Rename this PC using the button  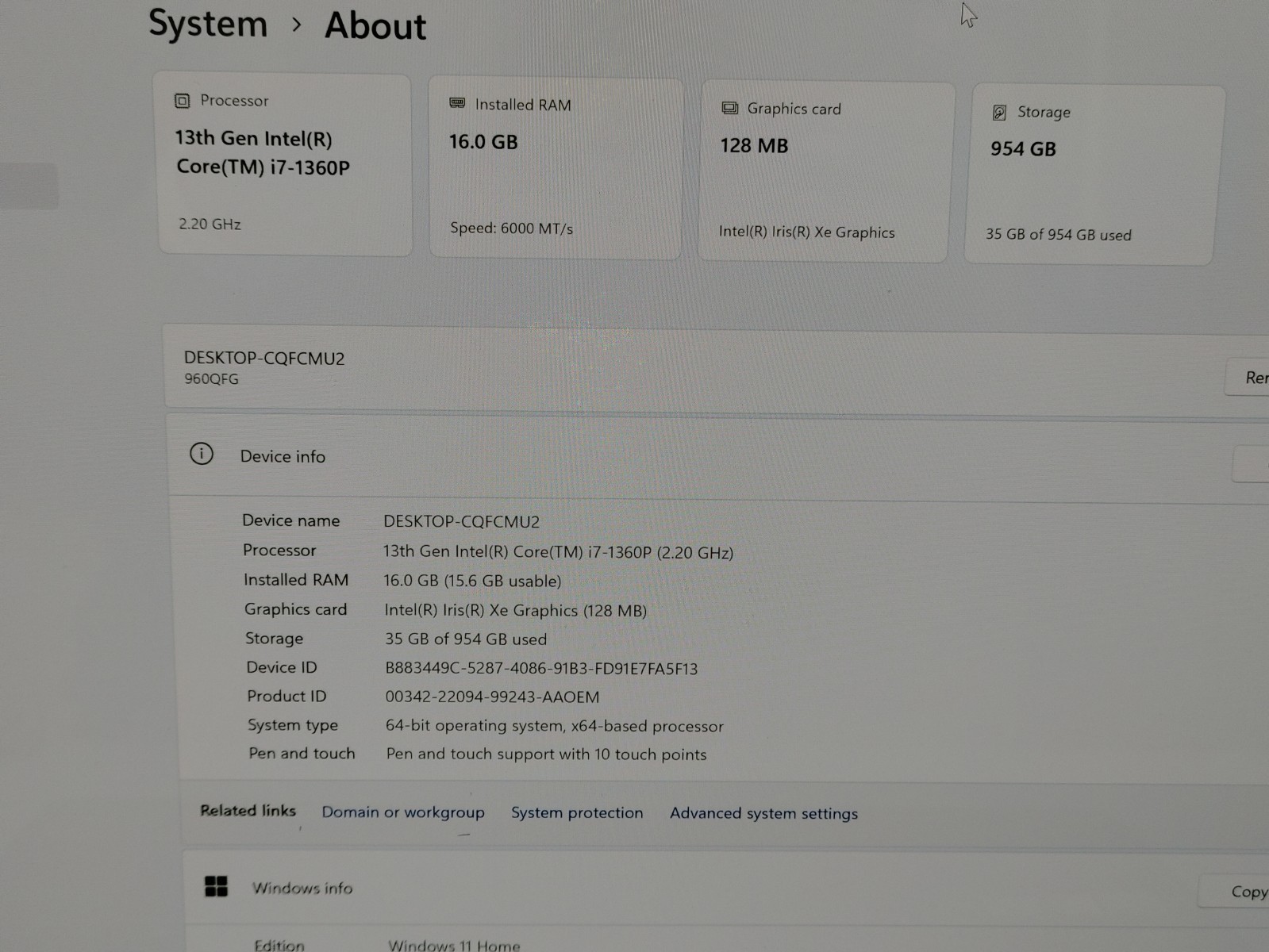pyautogui.click(x=1247, y=378)
